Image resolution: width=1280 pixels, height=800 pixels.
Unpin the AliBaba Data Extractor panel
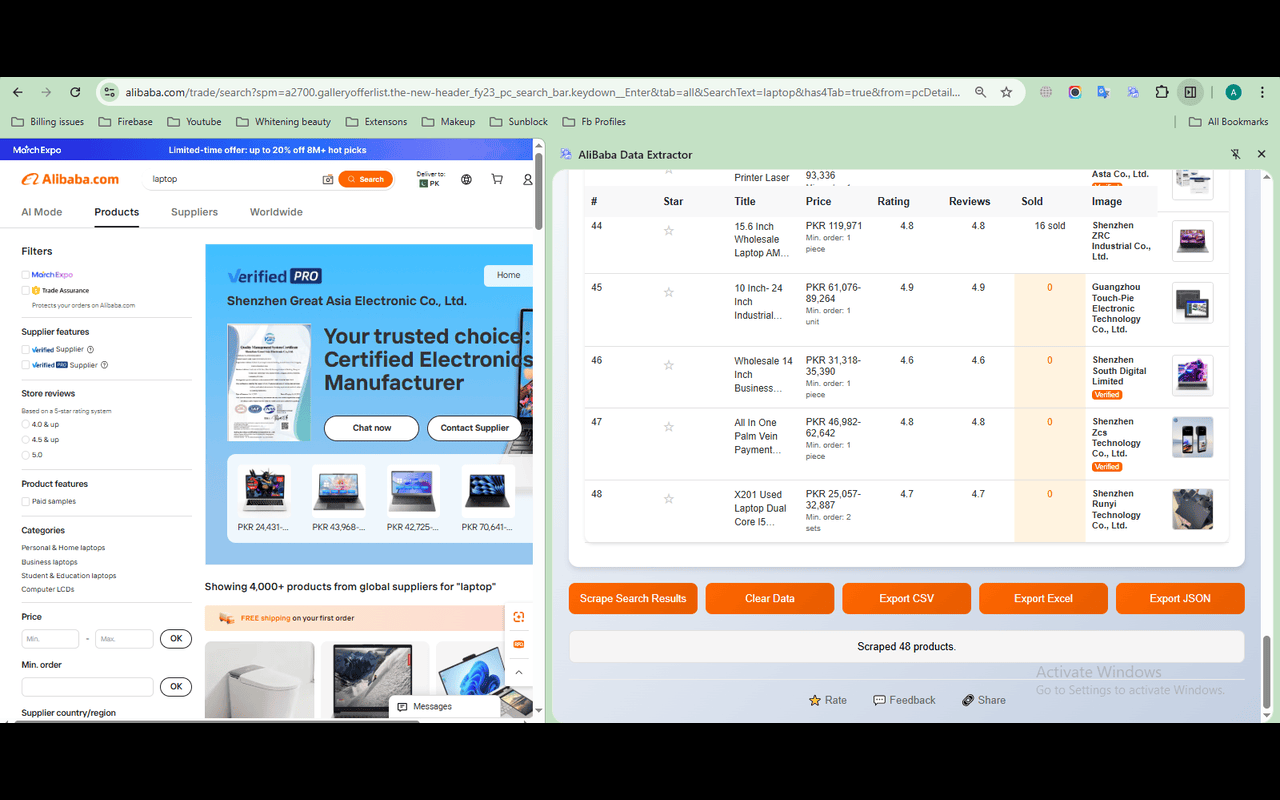point(1236,155)
